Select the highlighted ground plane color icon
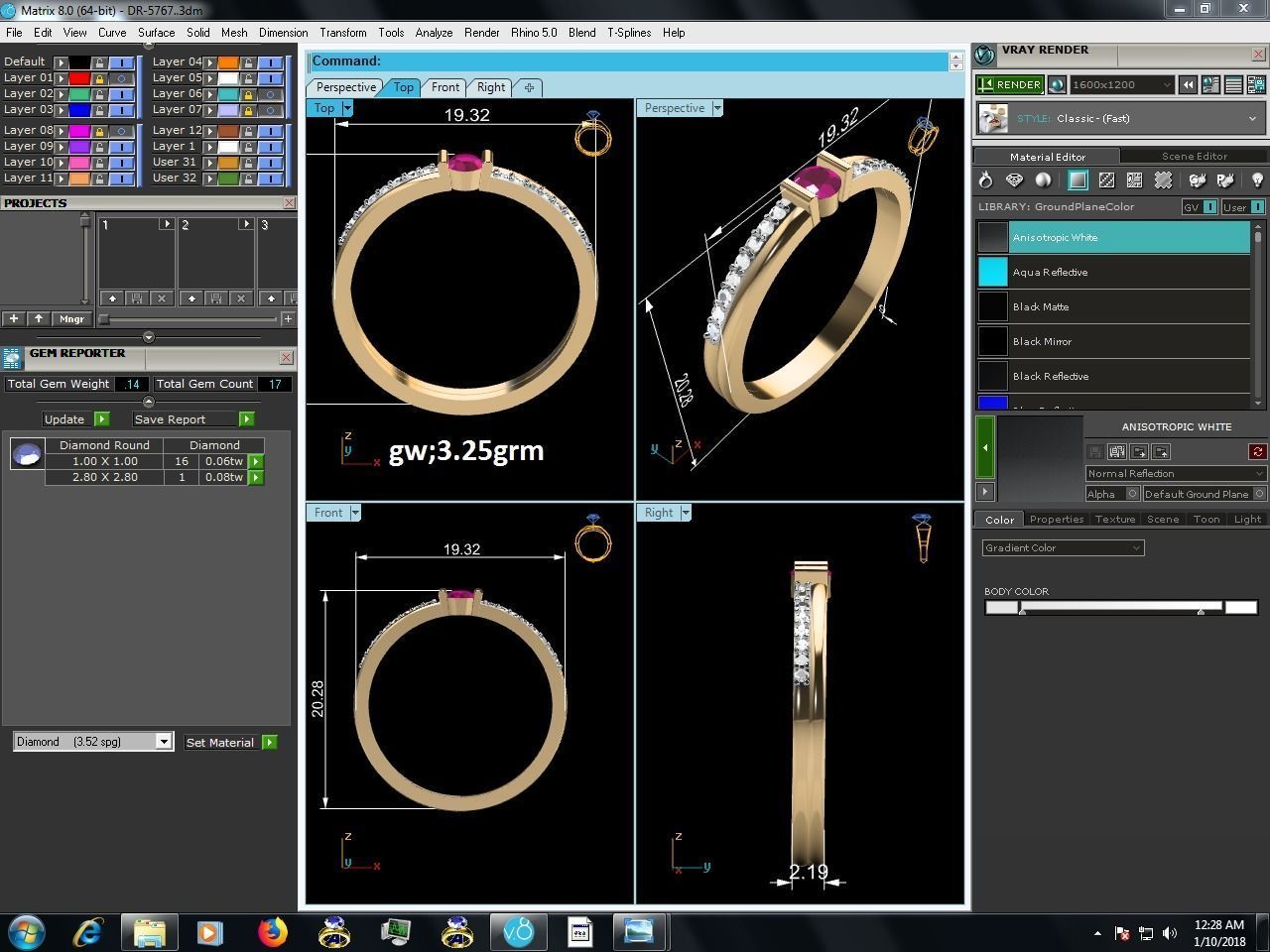The height and width of the screenshot is (952, 1270). coord(1078,180)
